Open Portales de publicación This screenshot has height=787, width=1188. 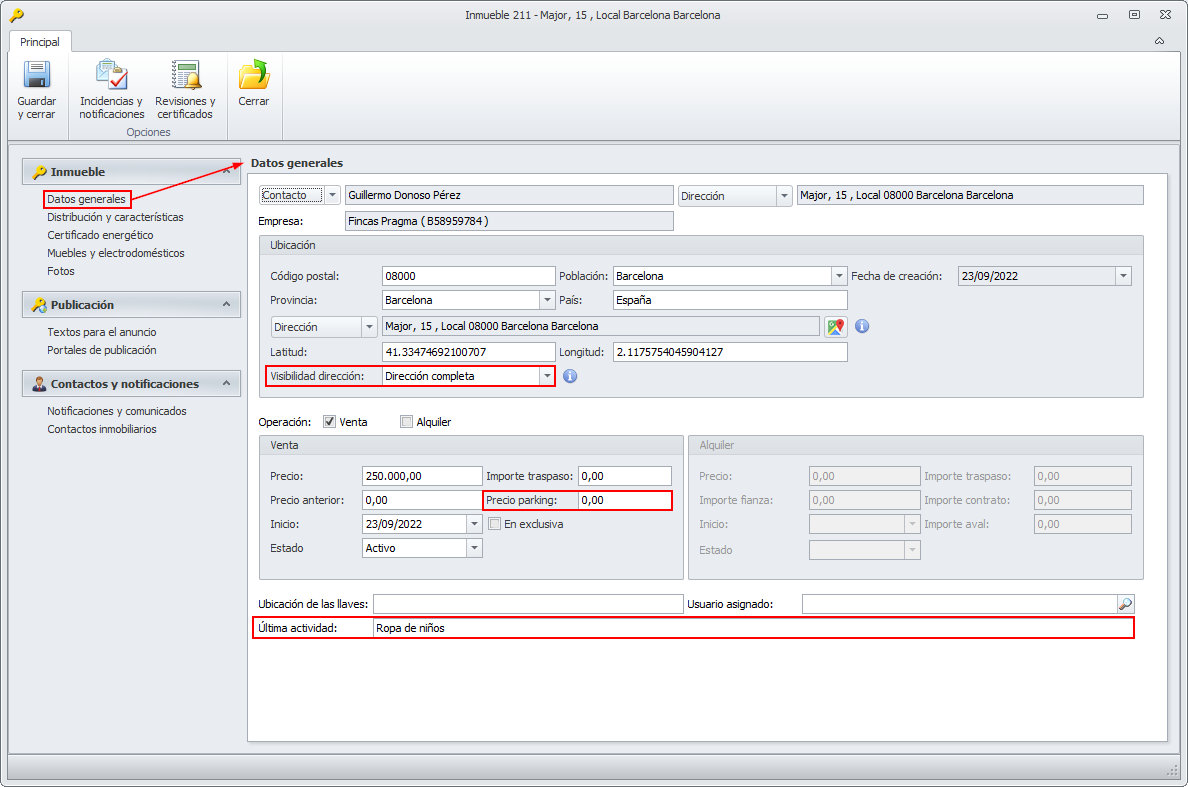point(102,350)
